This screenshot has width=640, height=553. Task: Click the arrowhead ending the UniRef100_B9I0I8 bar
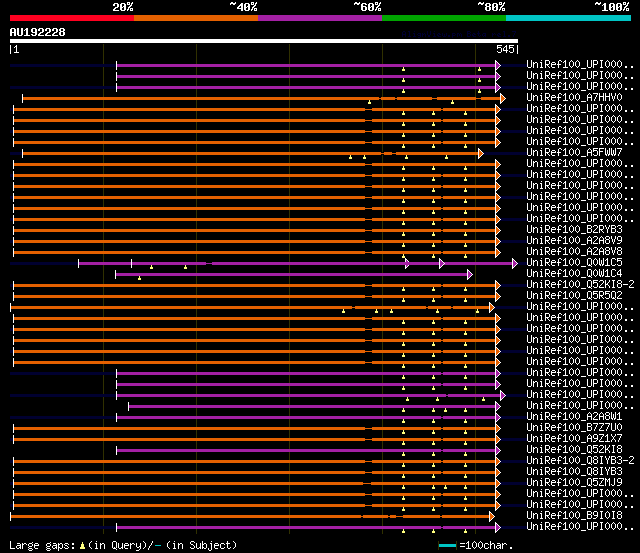[491, 517]
